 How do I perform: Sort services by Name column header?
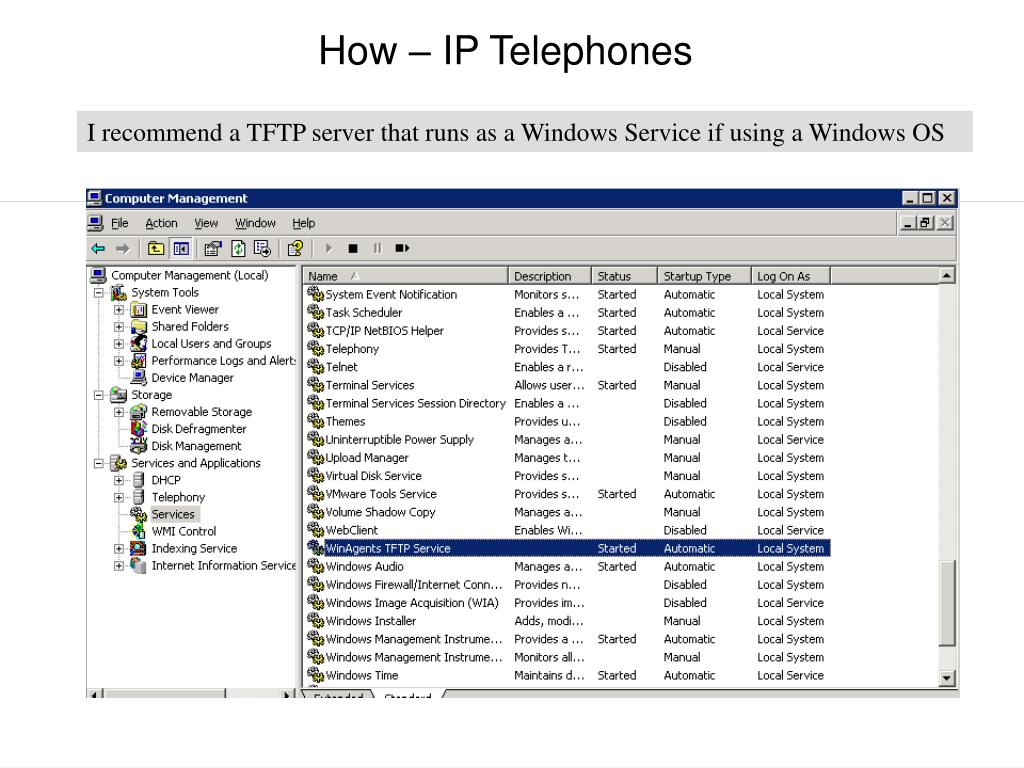406,276
